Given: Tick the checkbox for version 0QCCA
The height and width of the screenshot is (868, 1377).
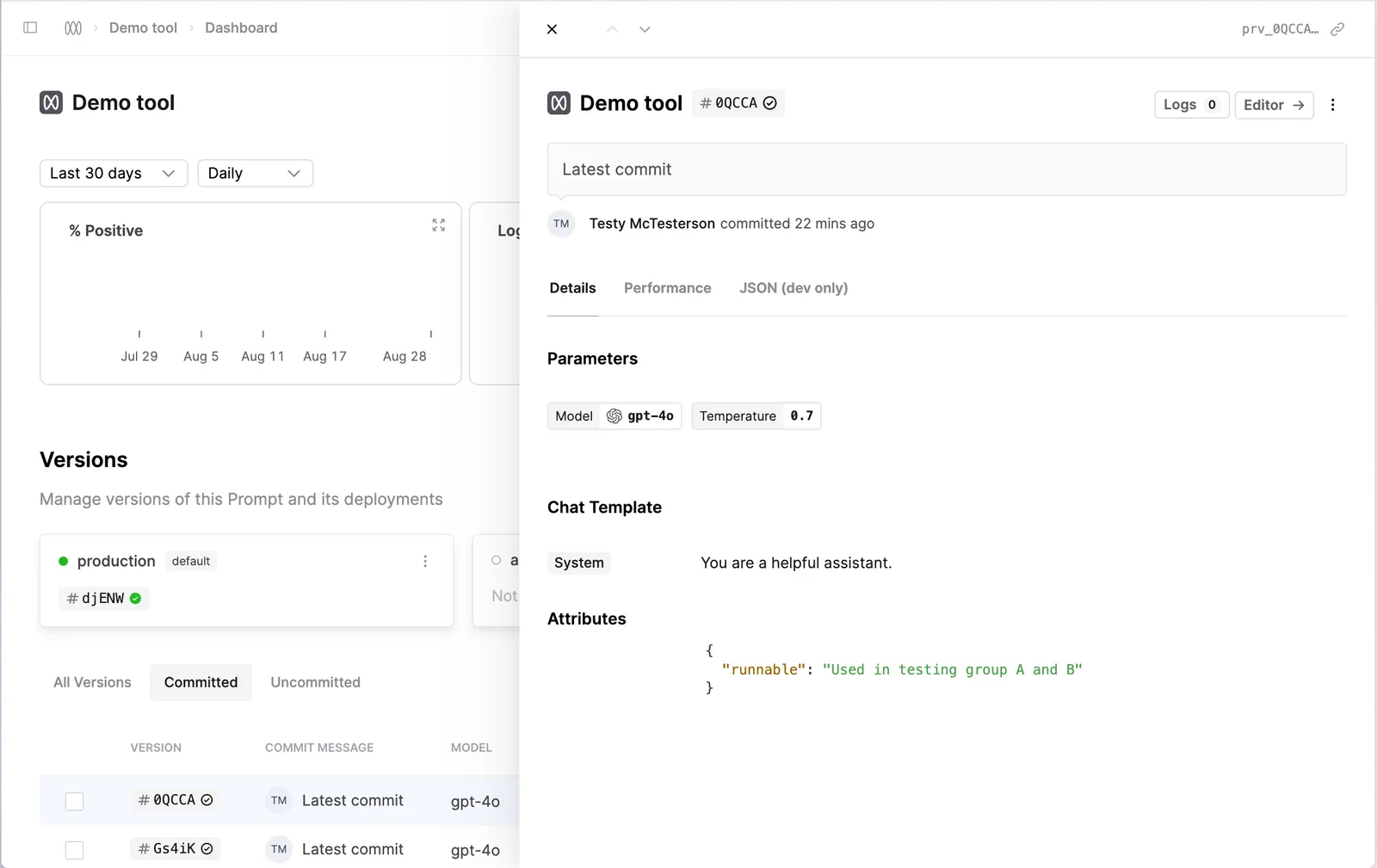Looking at the screenshot, I should click(75, 801).
